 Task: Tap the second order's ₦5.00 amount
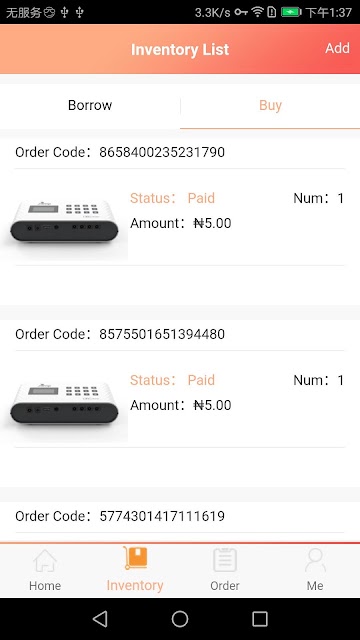(212, 405)
